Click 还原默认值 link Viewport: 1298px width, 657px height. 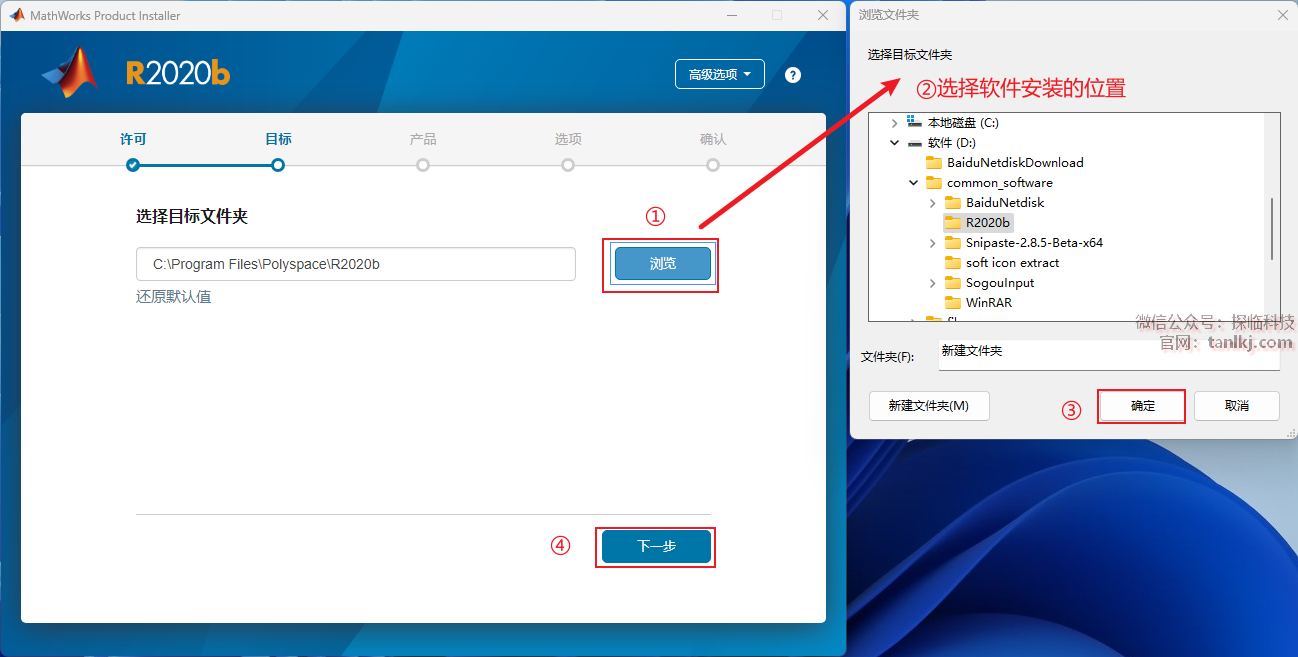point(173,297)
